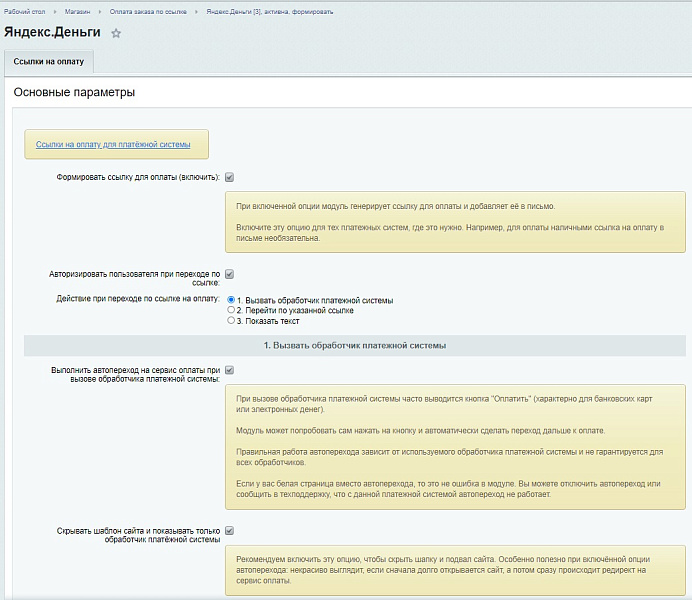Screen dimensions: 692x600
Task: Click the Основные параметры heading
Action: 74,93
